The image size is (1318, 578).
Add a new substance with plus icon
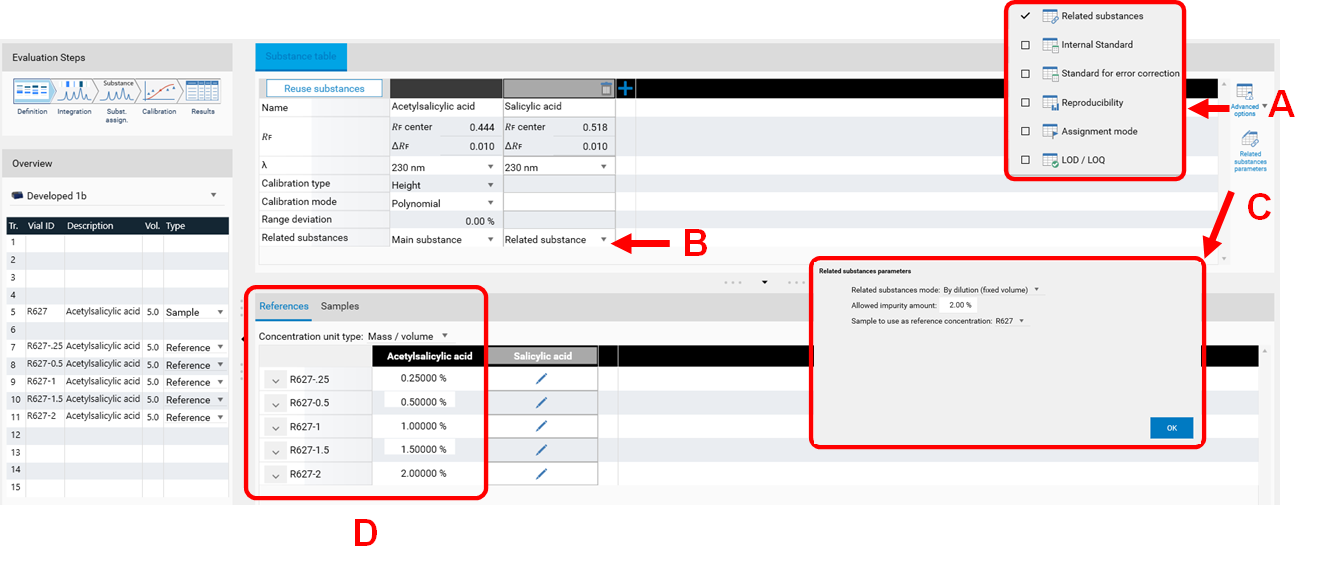tap(626, 89)
